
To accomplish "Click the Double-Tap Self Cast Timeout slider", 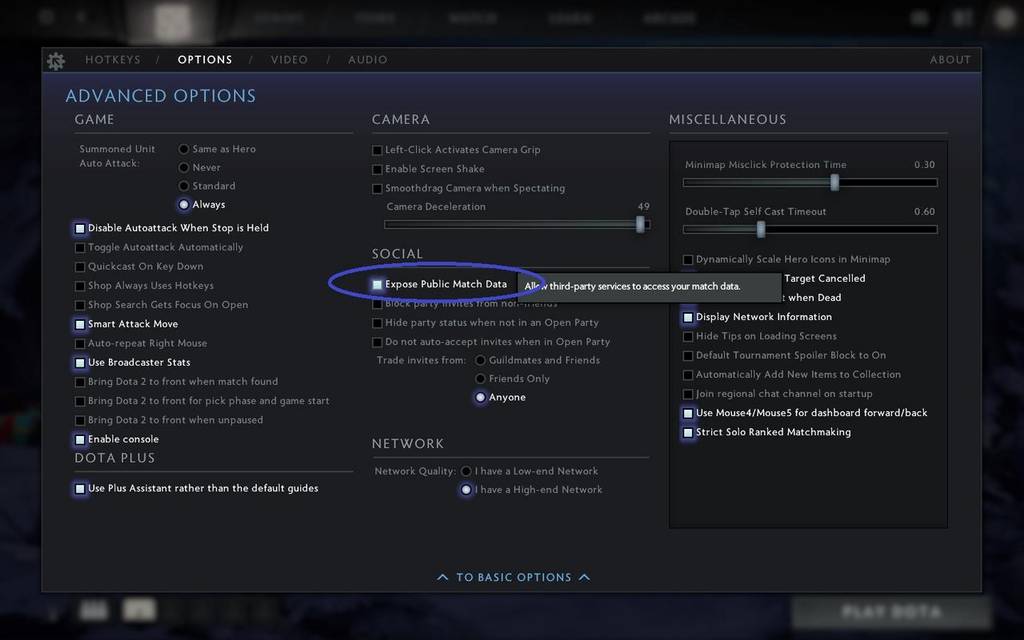I will point(761,229).
